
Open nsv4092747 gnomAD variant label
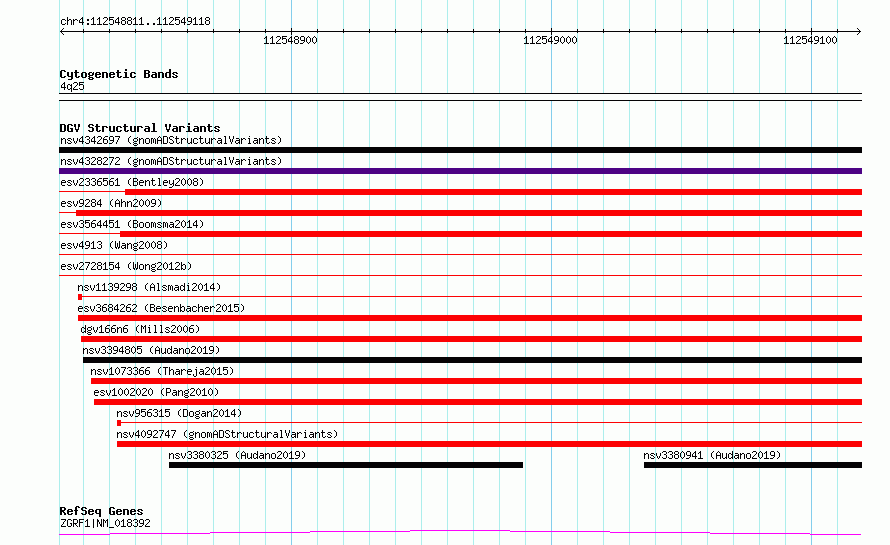coord(227,434)
